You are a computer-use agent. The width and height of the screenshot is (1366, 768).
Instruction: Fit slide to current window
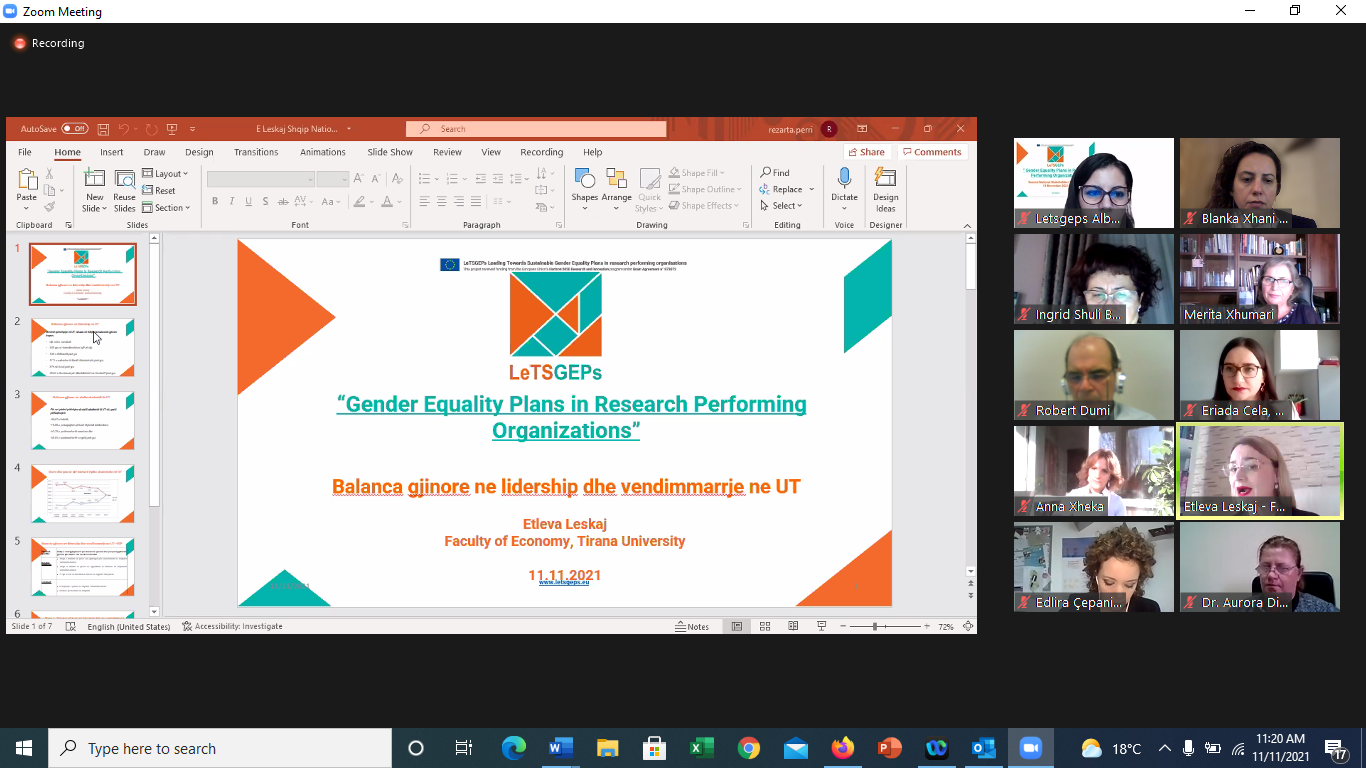(969, 626)
